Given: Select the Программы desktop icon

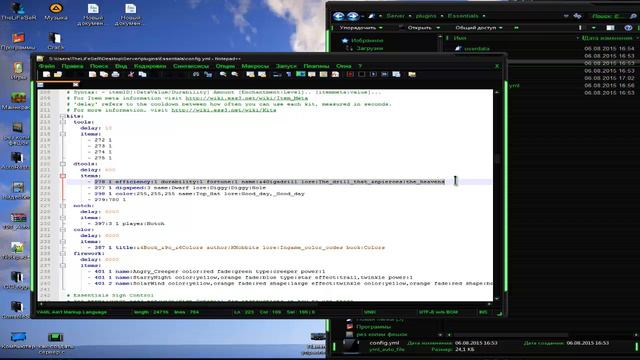Looking at the screenshot, I should coord(18,41).
